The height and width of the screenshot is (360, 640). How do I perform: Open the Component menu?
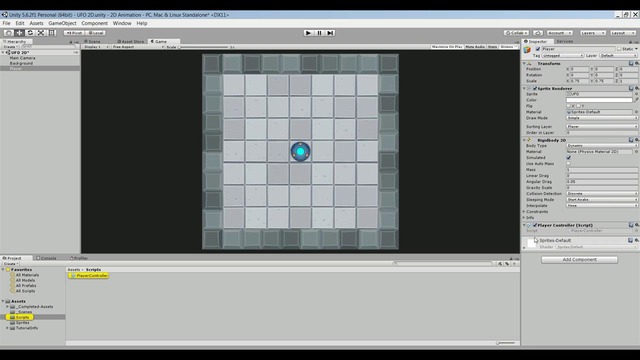(94, 23)
